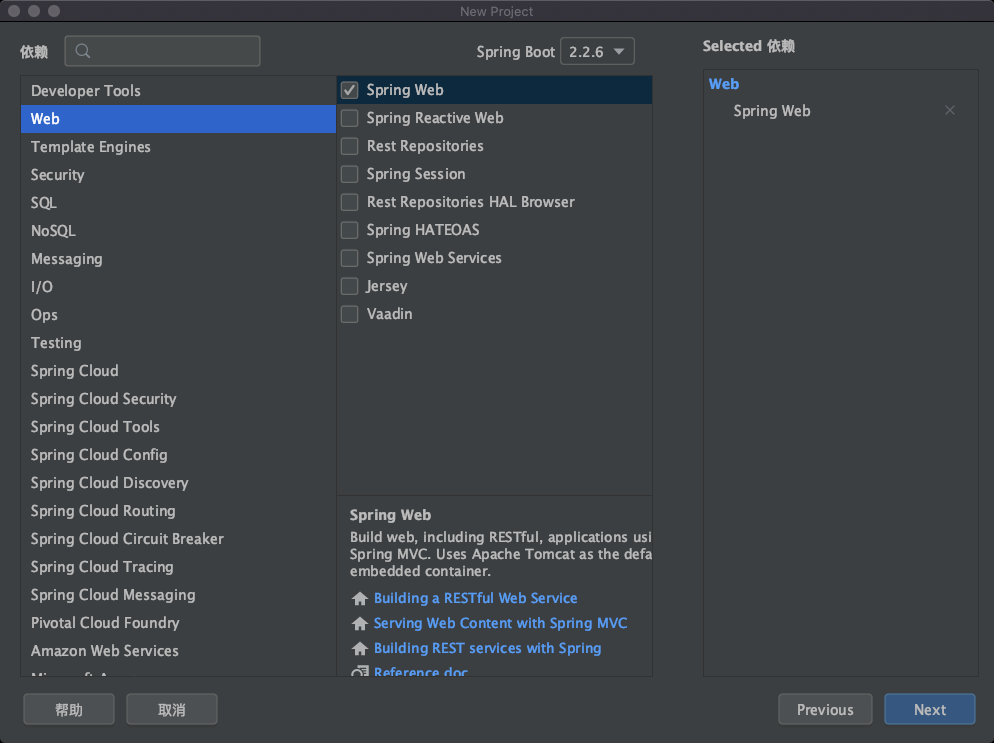Remove Spring Web using the X icon
Viewport: 994px width, 743px height.
pyautogui.click(x=950, y=111)
